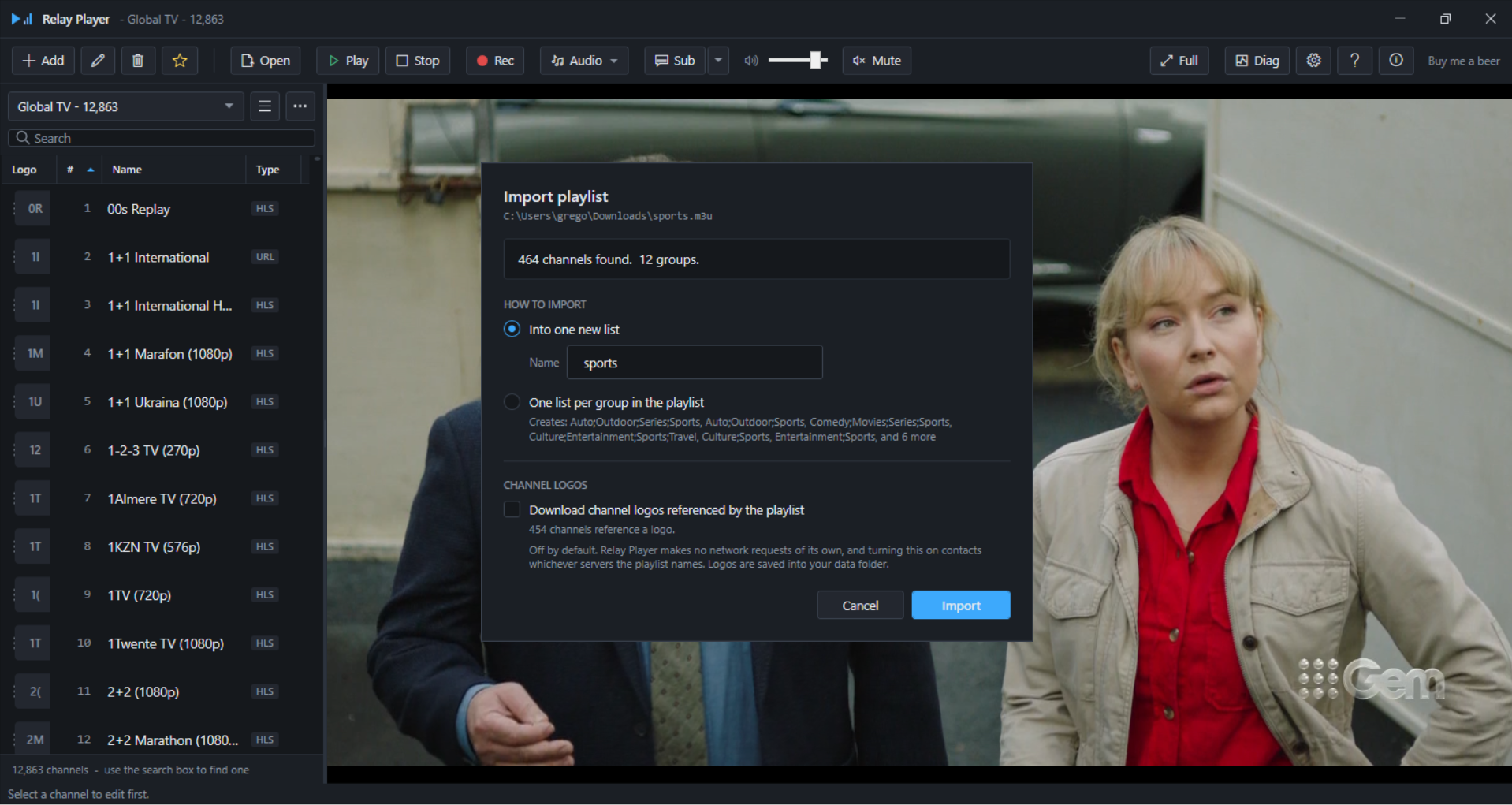1512x805 pixels.
Task: Switch to Full screen mode
Action: (1179, 61)
